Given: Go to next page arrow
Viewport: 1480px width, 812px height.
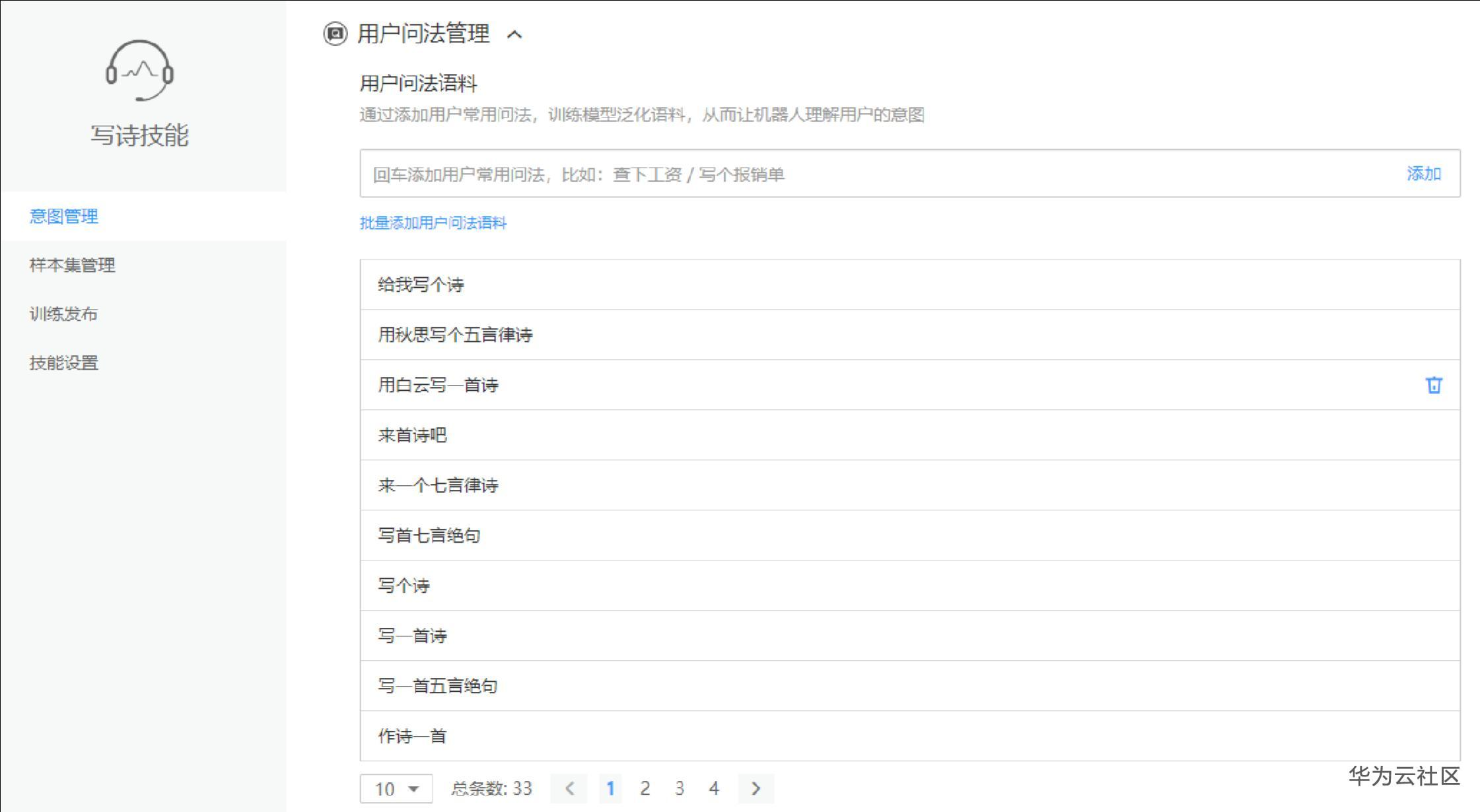Looking at the screenshot, I should click(756, 788).
